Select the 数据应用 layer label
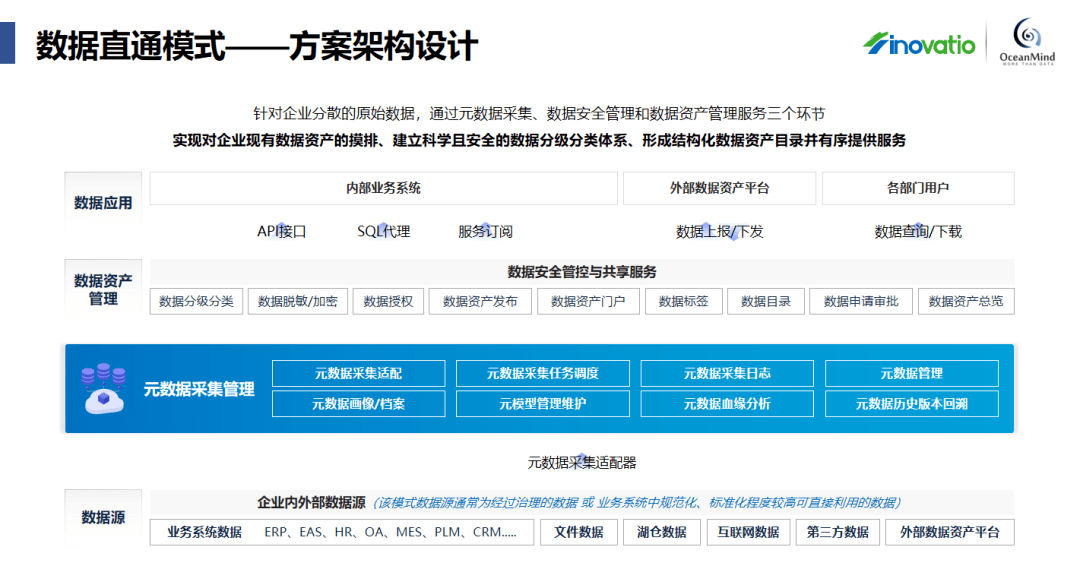This screenshot has height=566, width=1080. (103, 203)
